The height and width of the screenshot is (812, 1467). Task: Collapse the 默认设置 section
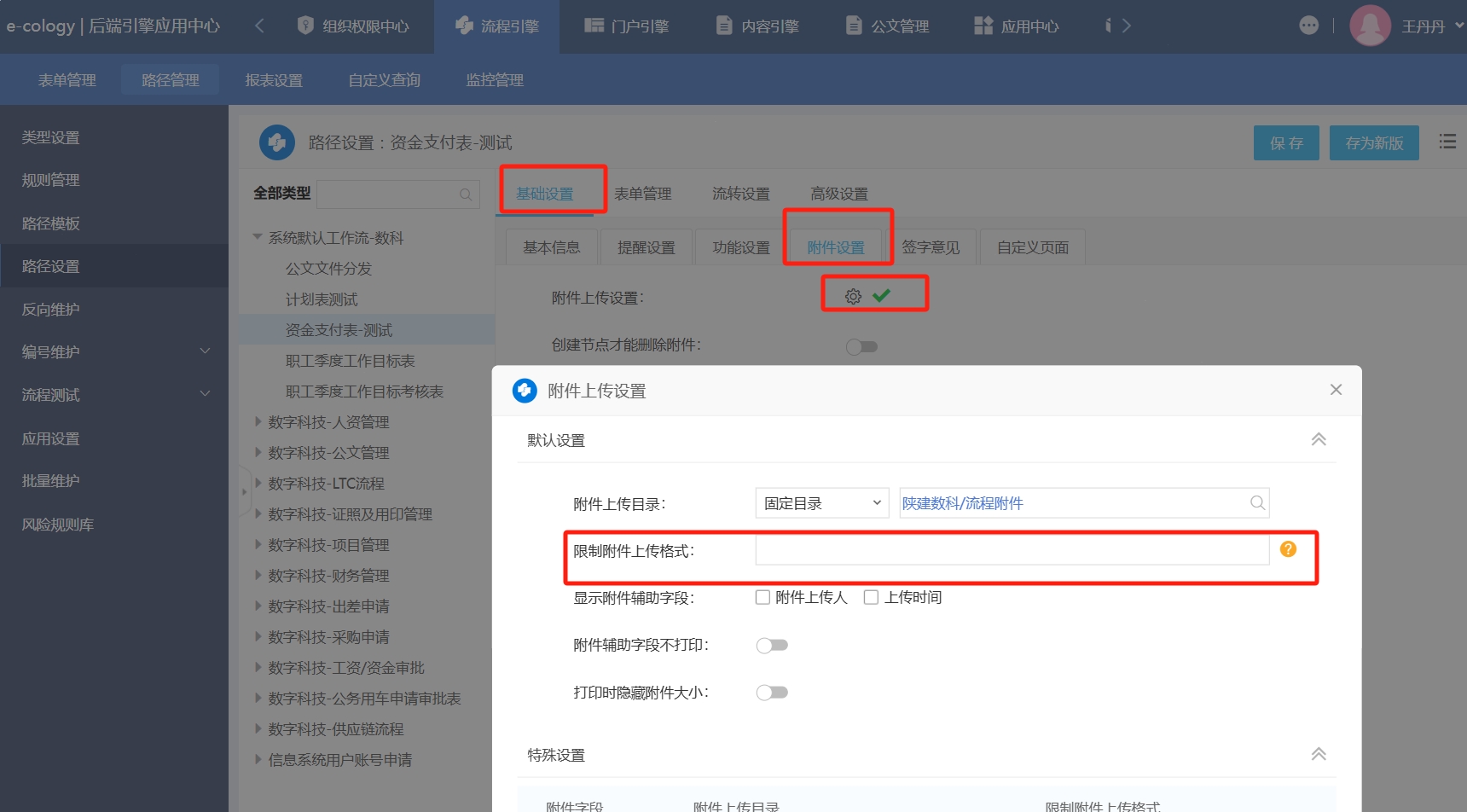coord(1318,440)
